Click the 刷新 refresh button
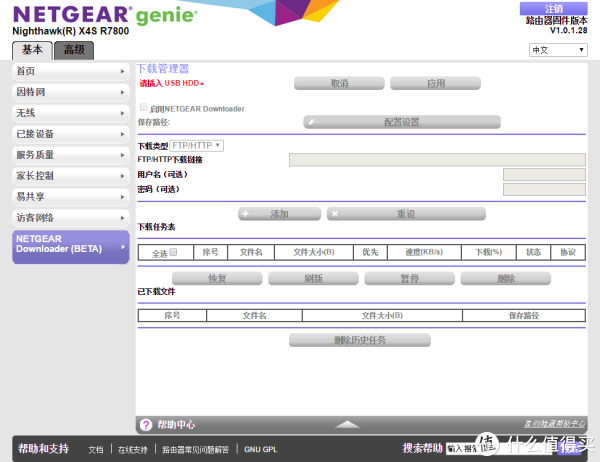600x462 pixels. coord(313,278)
